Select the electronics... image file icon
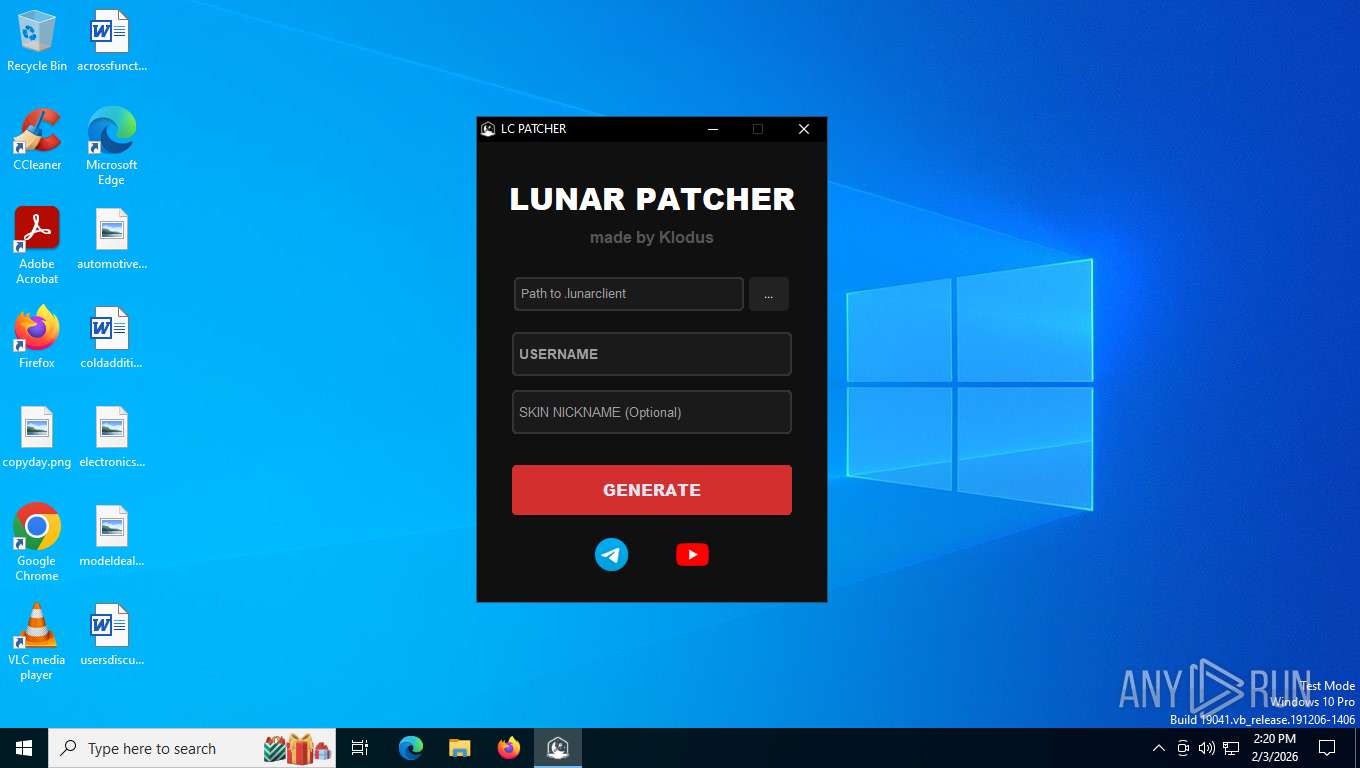Screen dimensions: 1360x768 pos(111,438)
